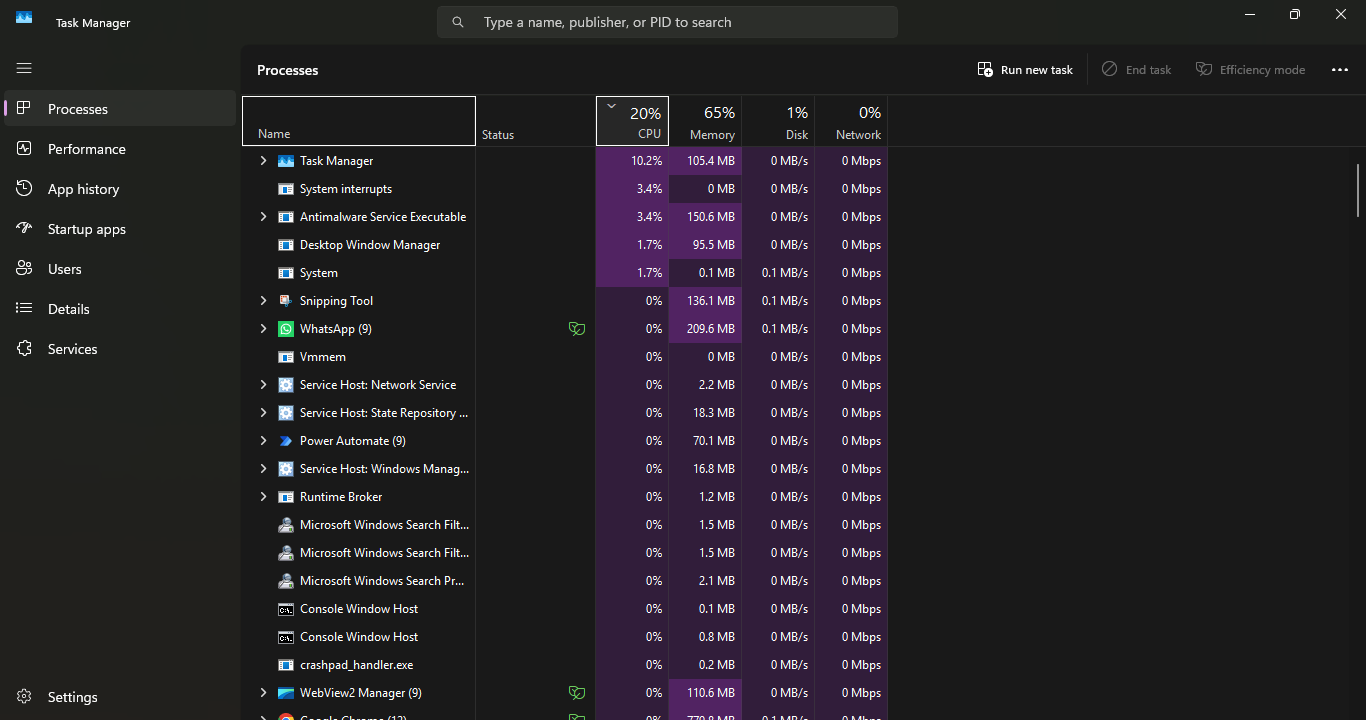Expand the Antimalware Service Executable group
Viewport: 1366px width, 720px height.
tap(263, 217)
